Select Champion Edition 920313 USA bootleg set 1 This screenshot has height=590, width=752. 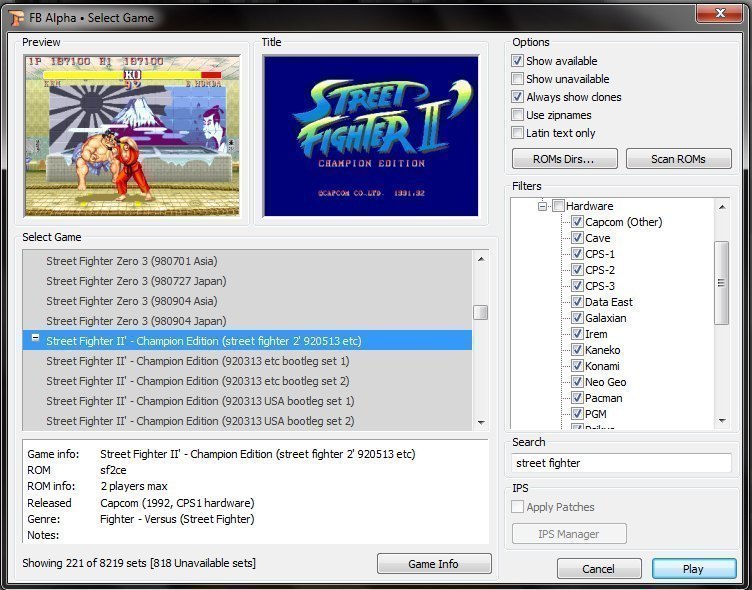point(247,401)
